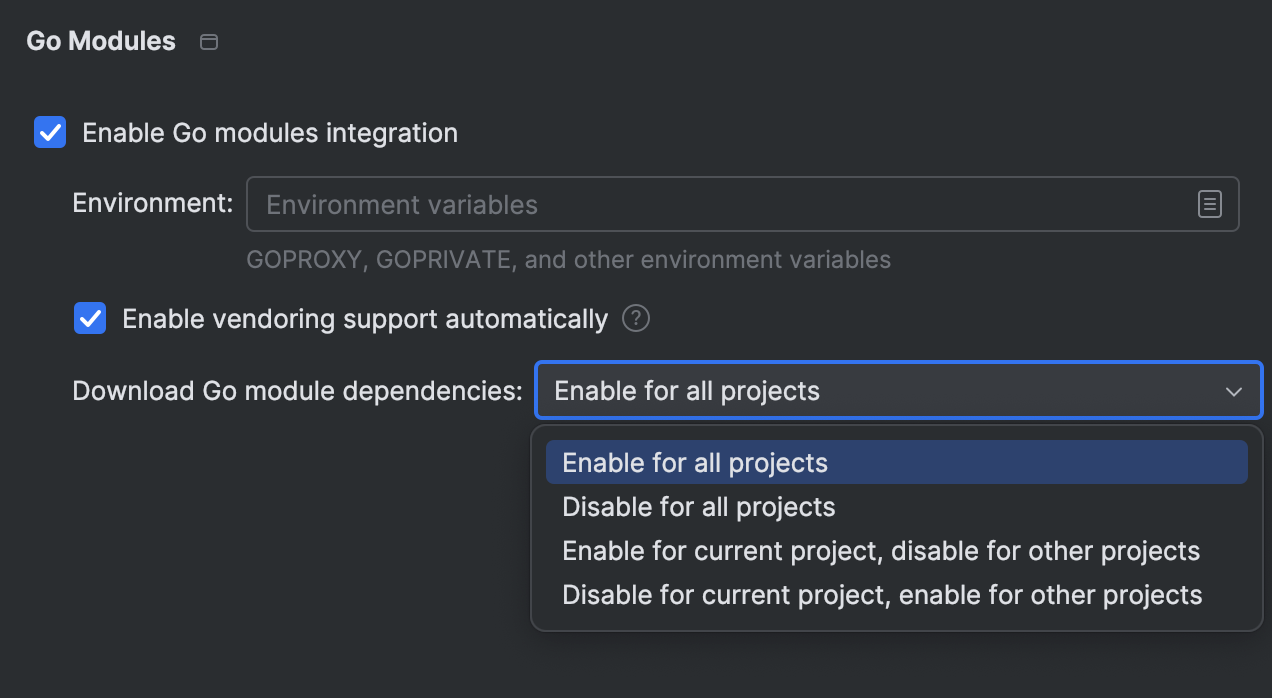The image size is (1272, 698).
Task: Click the list icon inside Environment field
Action: coord(1209,204)
